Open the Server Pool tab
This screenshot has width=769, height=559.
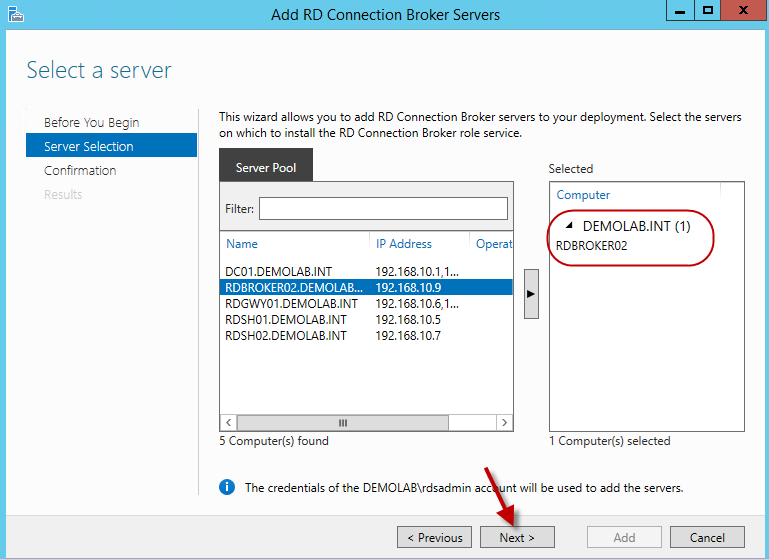pos(266,167)
